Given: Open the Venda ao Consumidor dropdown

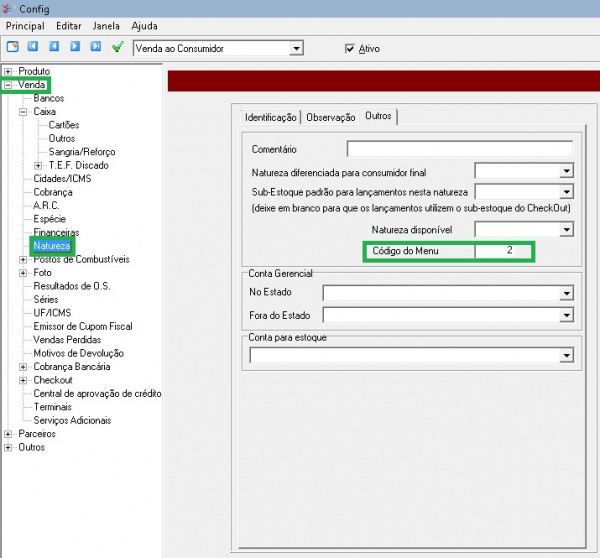Looking at the screenshot, I should click(x=296, y=48).
